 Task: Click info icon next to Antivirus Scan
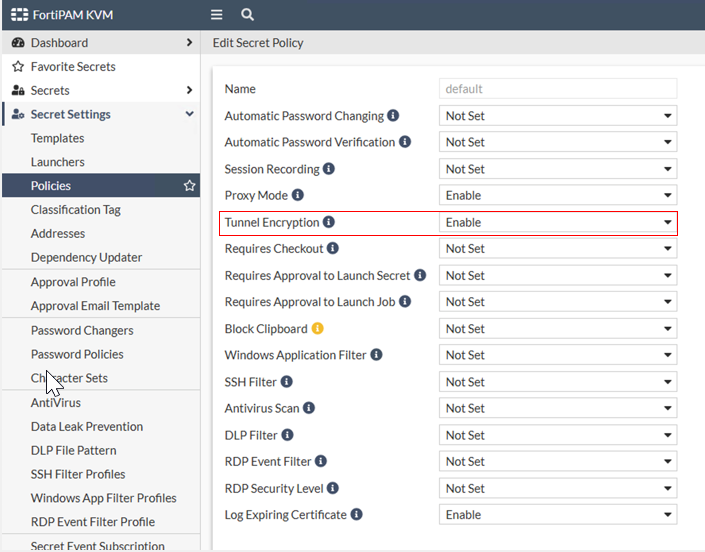pos(309,408)
